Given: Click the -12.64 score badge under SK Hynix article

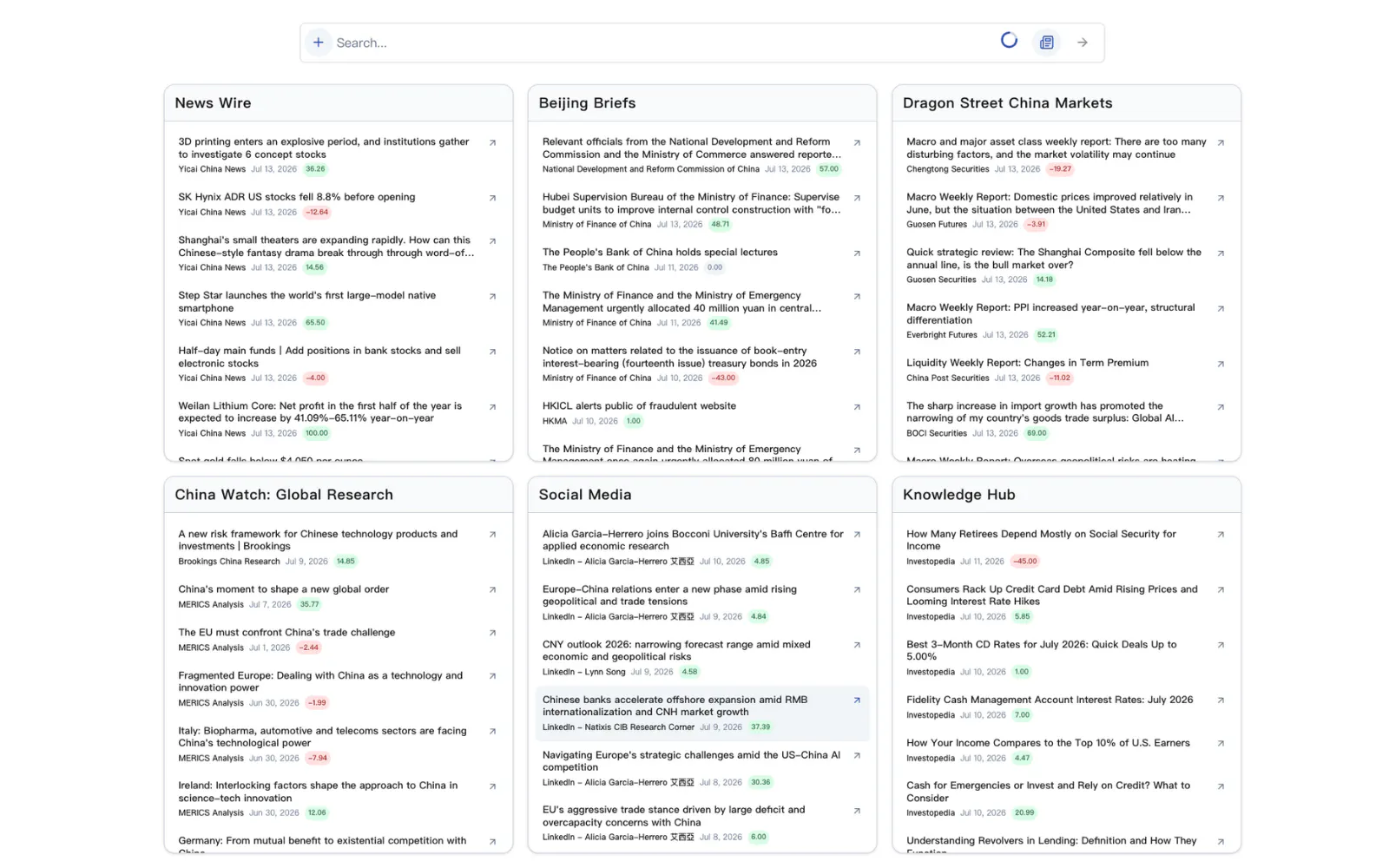Looking at the screenshot, I should click(x=317, y=213).
